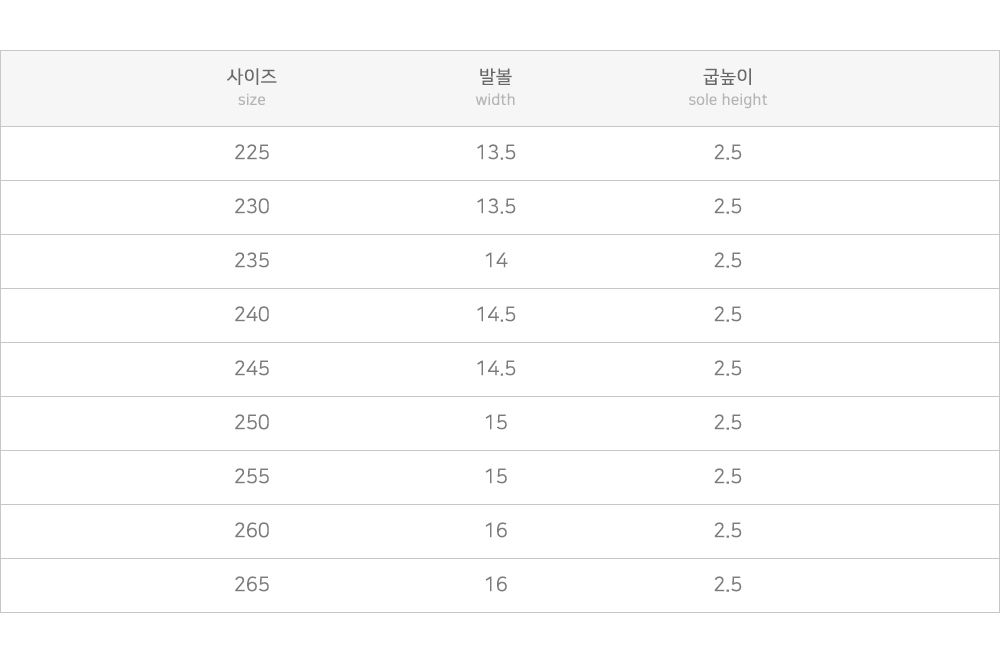The width and height of the screenshot is (1000, 663).
Task: Click width 15 in the 250 row
Action: pos(496,423)
